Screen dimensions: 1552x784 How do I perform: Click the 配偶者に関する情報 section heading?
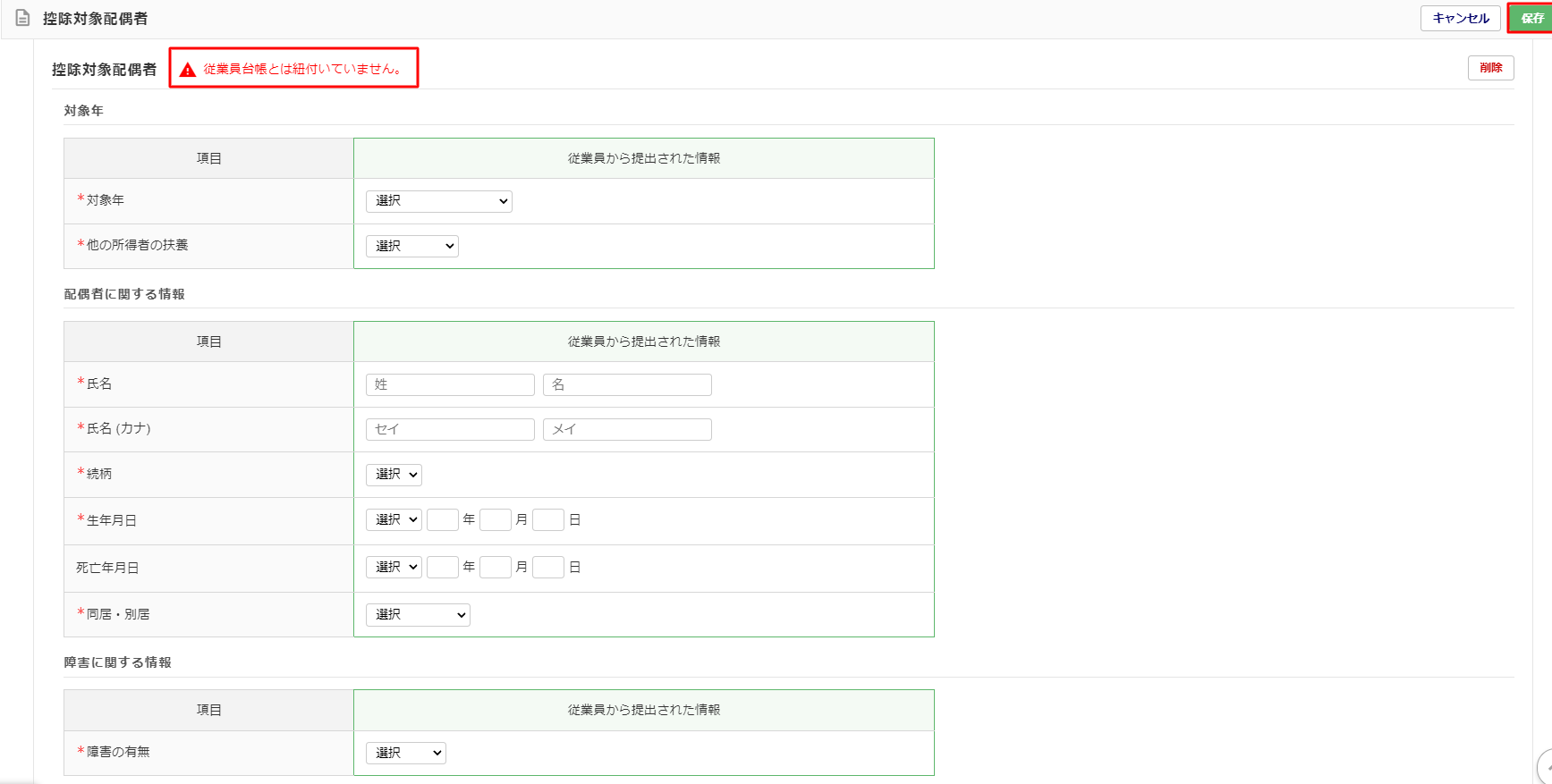tap(124, 294)
